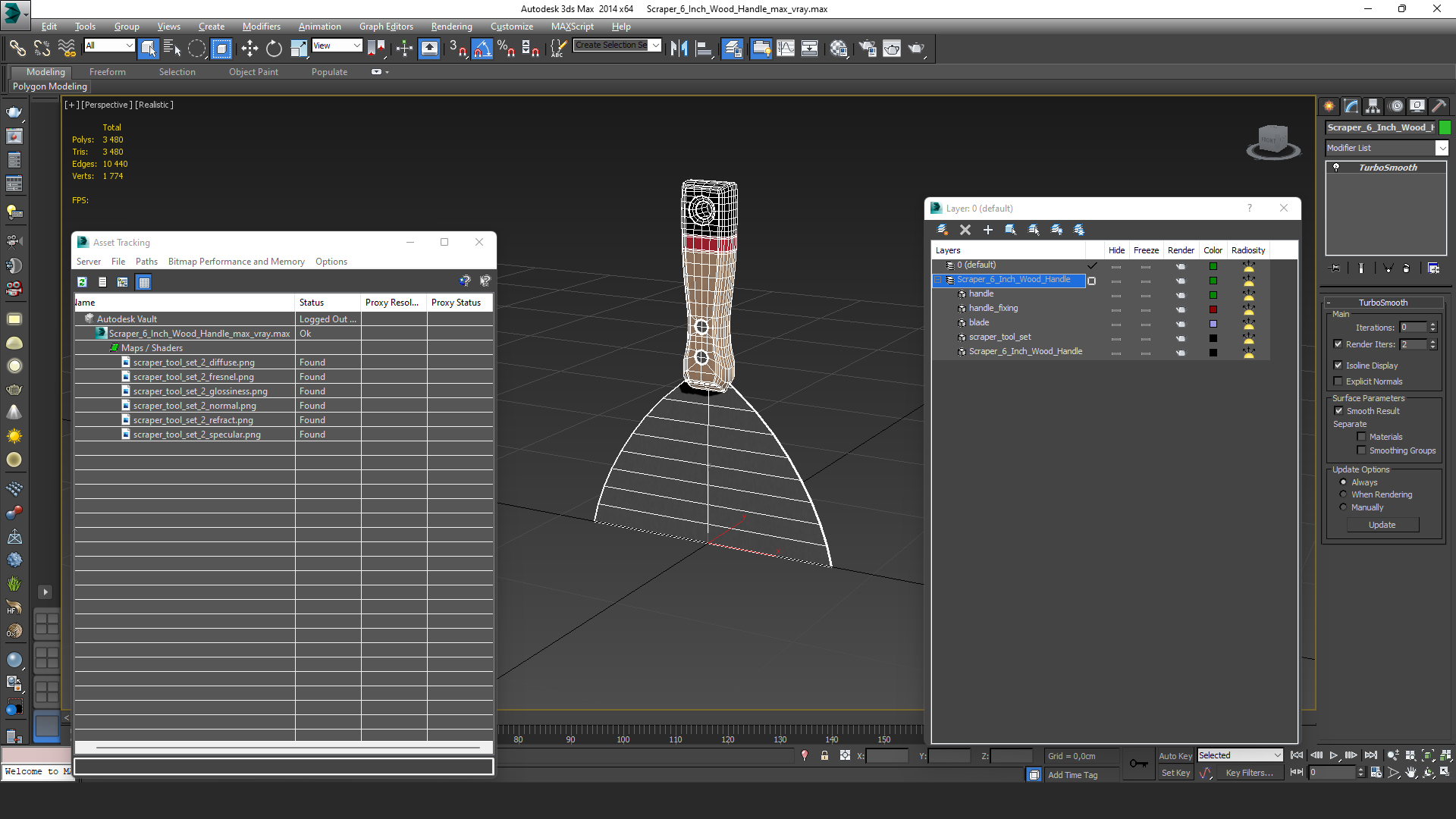Image resolution: width=1456 pixels, height=819 pixels.
Task: Select the Link tool in main toolbar
Action: [x=17, y=49]
